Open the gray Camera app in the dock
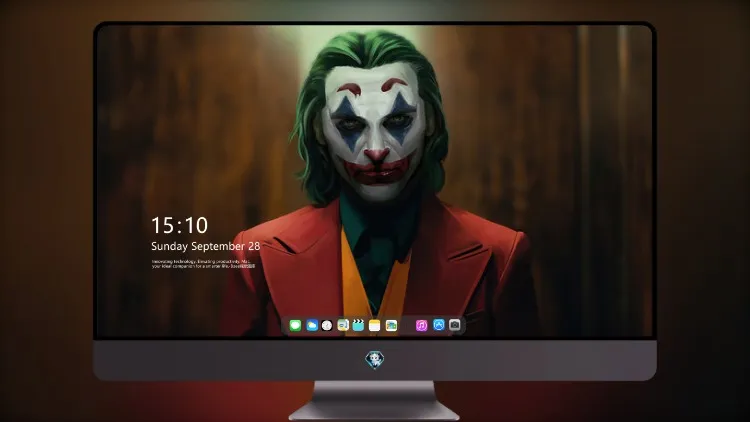 pos(455,325)
